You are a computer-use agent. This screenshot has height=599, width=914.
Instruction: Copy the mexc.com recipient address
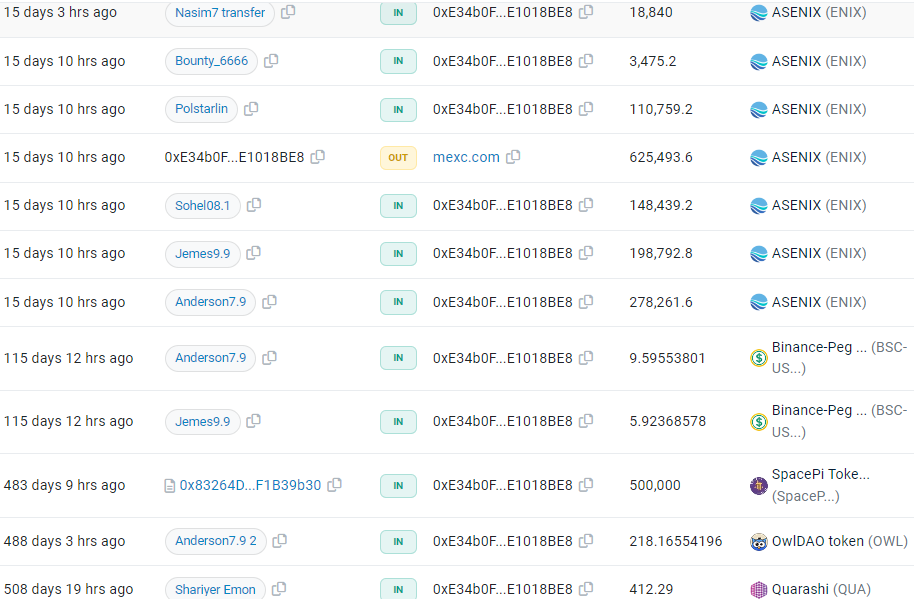(513, 157)
